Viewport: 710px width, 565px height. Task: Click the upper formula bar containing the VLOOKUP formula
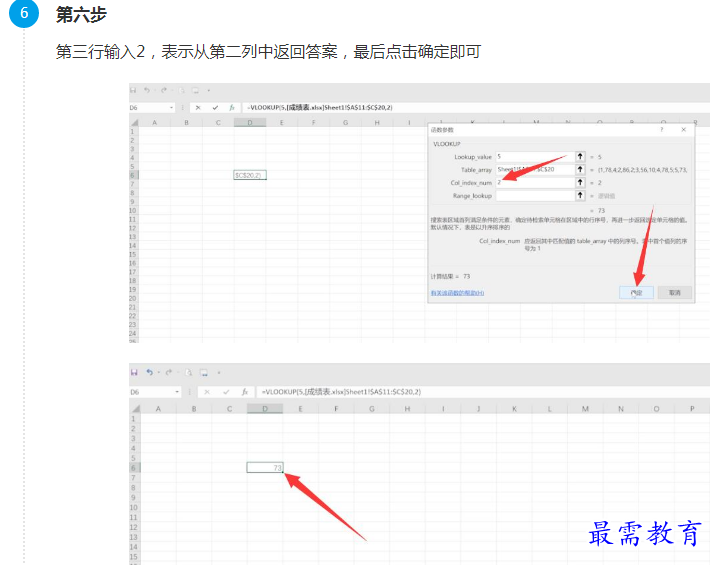[x=475, y=108]
